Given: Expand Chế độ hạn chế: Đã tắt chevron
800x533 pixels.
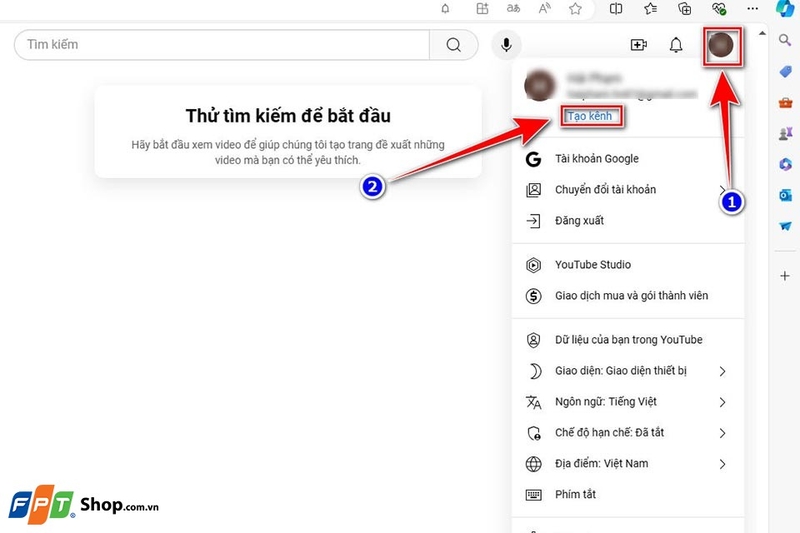Looking at the screenshot, I should click(722, 433).
